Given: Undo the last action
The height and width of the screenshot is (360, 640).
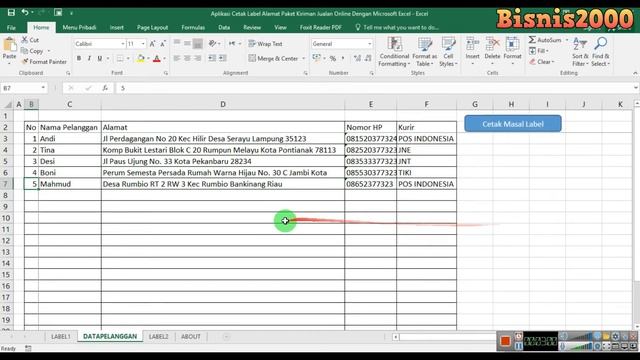Looking at the screenshot, I should click(25, 13).
